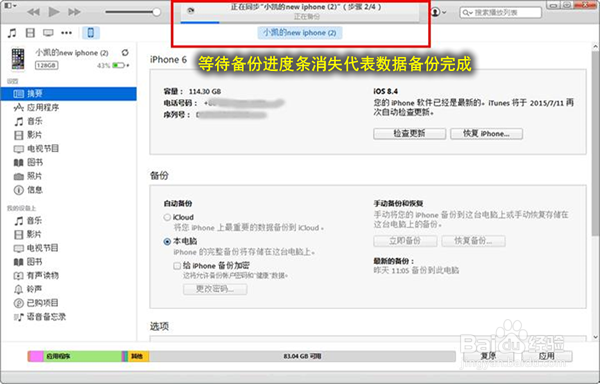
Task: Adjust the volume slider knob
Action: coord(156,12)
